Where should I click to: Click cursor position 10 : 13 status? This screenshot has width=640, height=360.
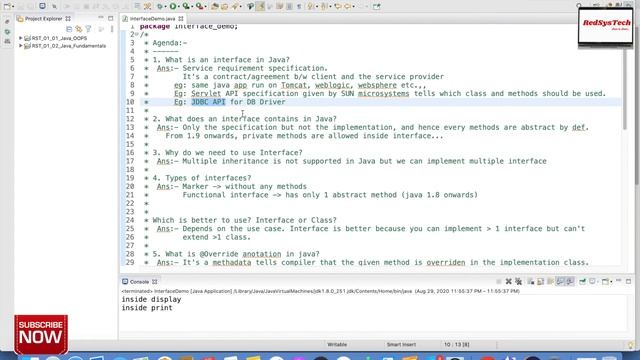(457, 344)
